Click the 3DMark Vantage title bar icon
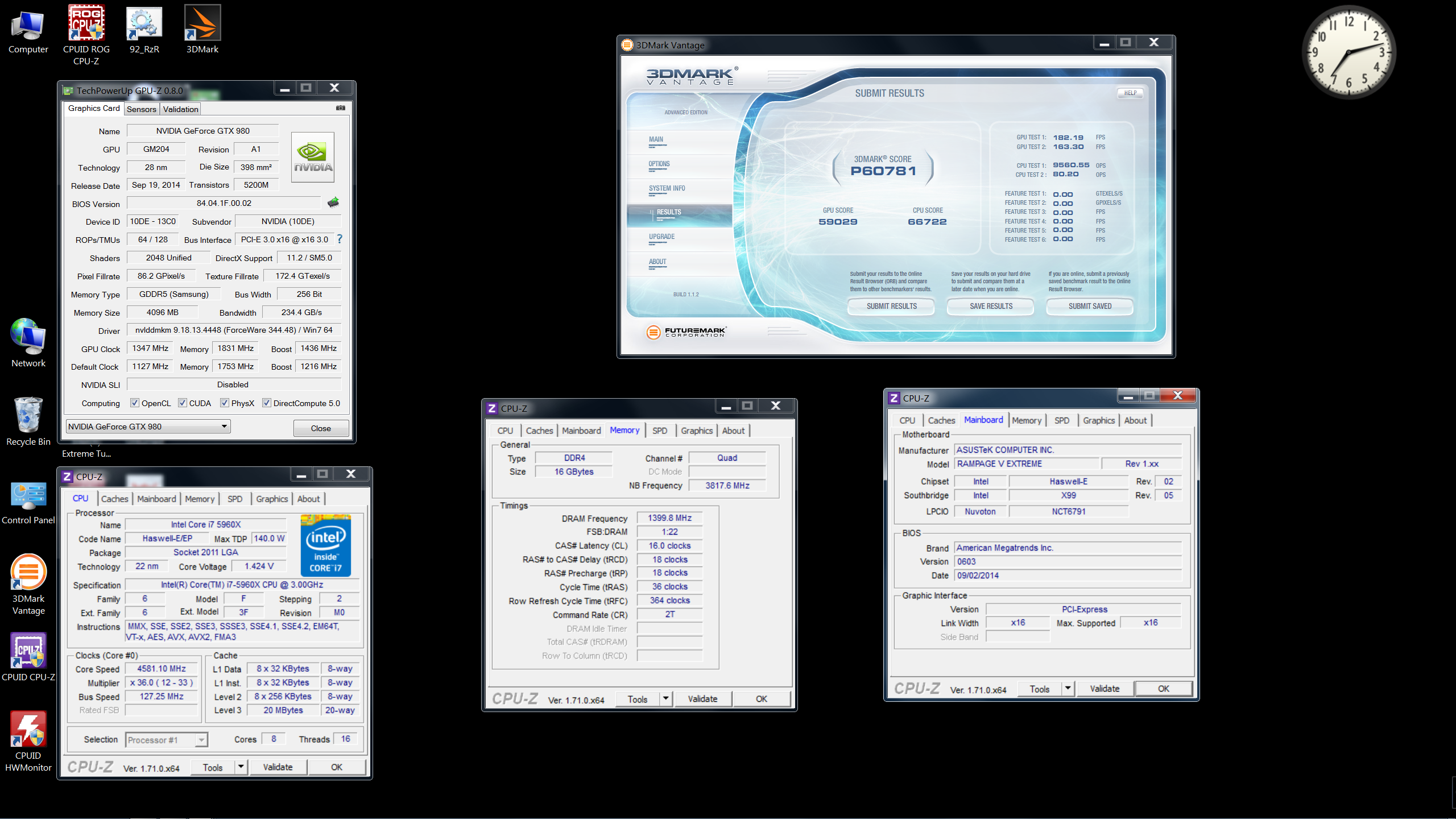1456x819 pixels. coord(627,45)
